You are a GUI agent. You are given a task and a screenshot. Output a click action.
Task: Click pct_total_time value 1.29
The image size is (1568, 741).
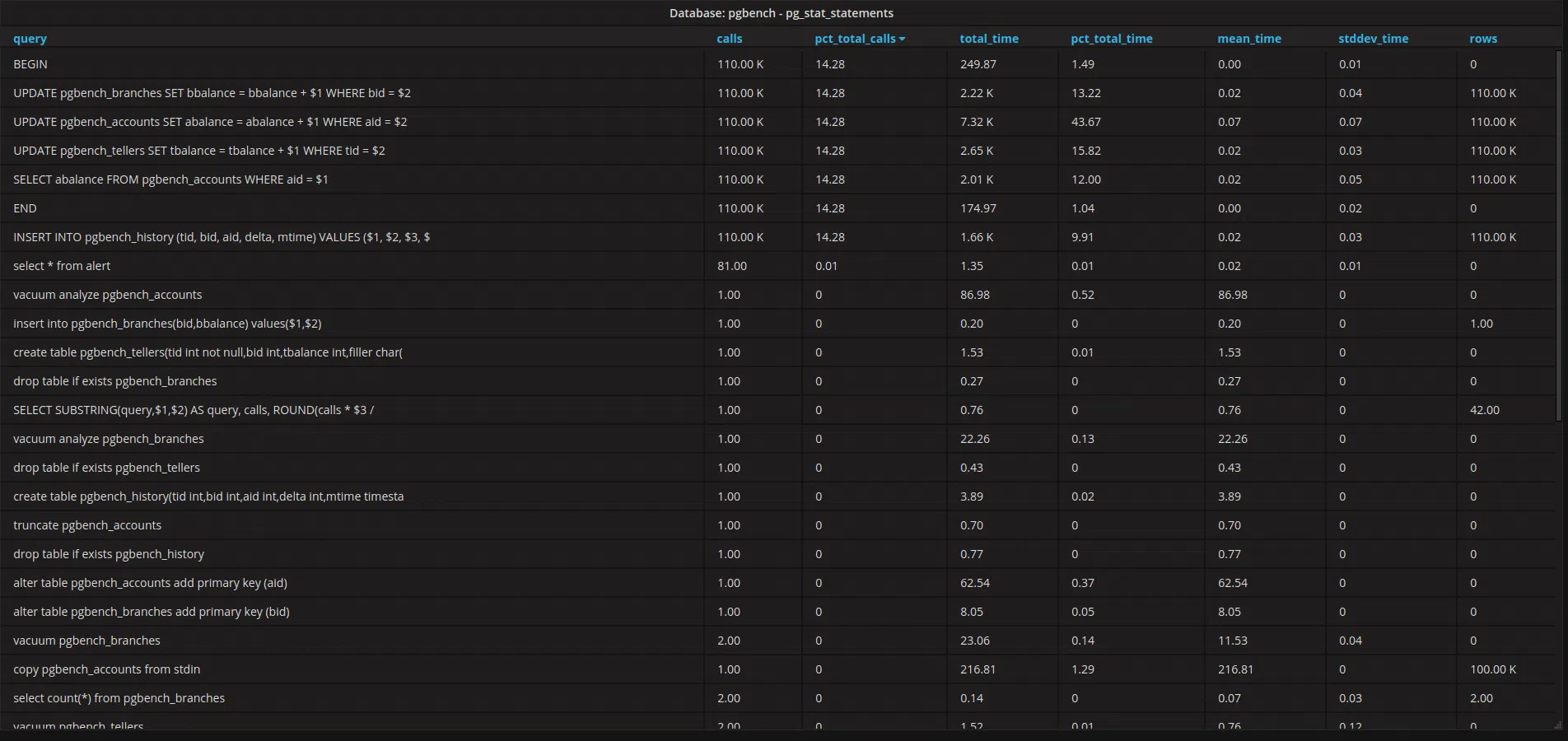pos(1083,669)
